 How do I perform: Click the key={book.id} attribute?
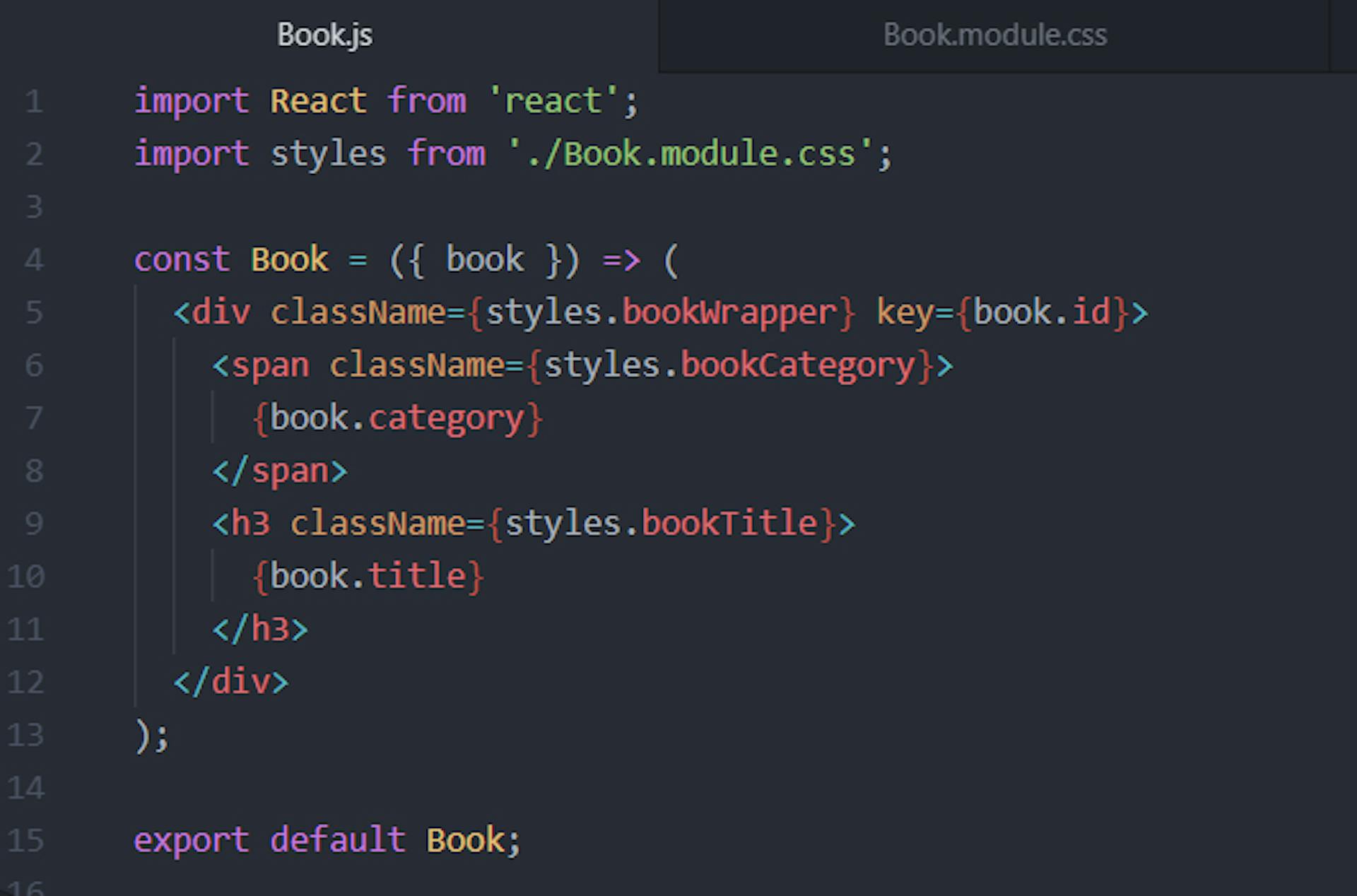[x=1001, y=312]
